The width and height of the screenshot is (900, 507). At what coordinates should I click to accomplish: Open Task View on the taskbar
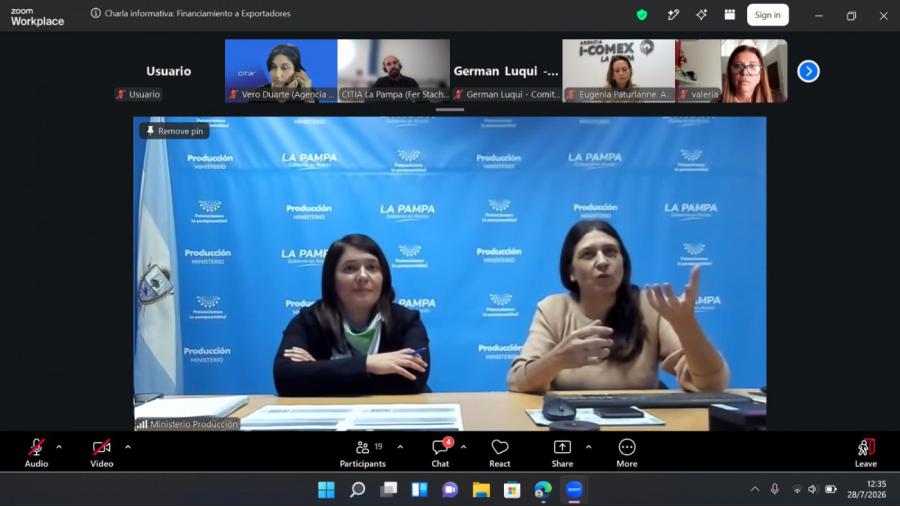[x=389, y=490]
